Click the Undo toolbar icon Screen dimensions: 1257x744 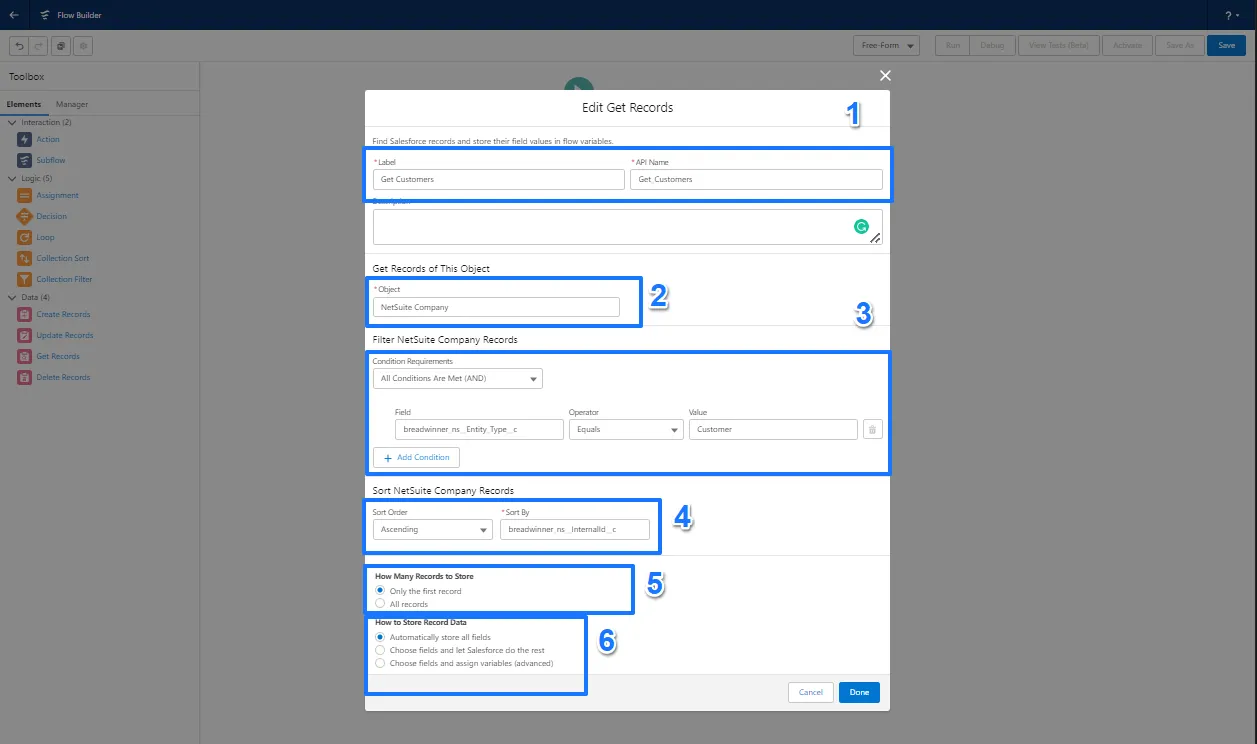point(18,46)
